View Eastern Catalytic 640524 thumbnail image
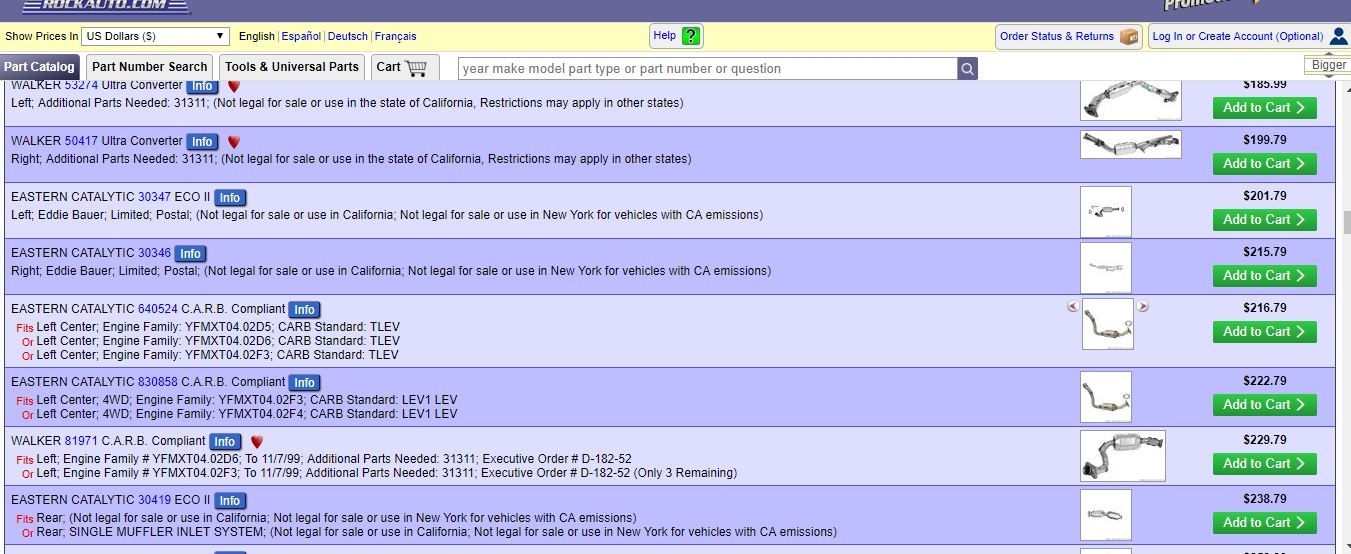The image size is (1351, 554). [1108, 324]
